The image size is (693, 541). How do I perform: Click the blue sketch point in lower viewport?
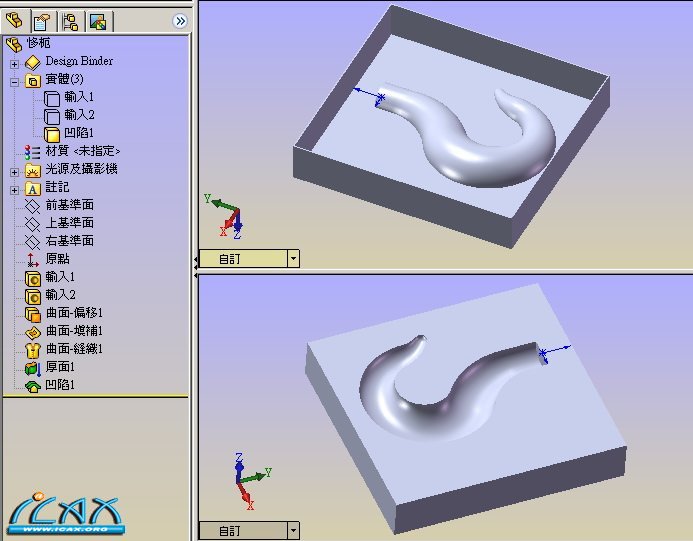coord(542,352)
